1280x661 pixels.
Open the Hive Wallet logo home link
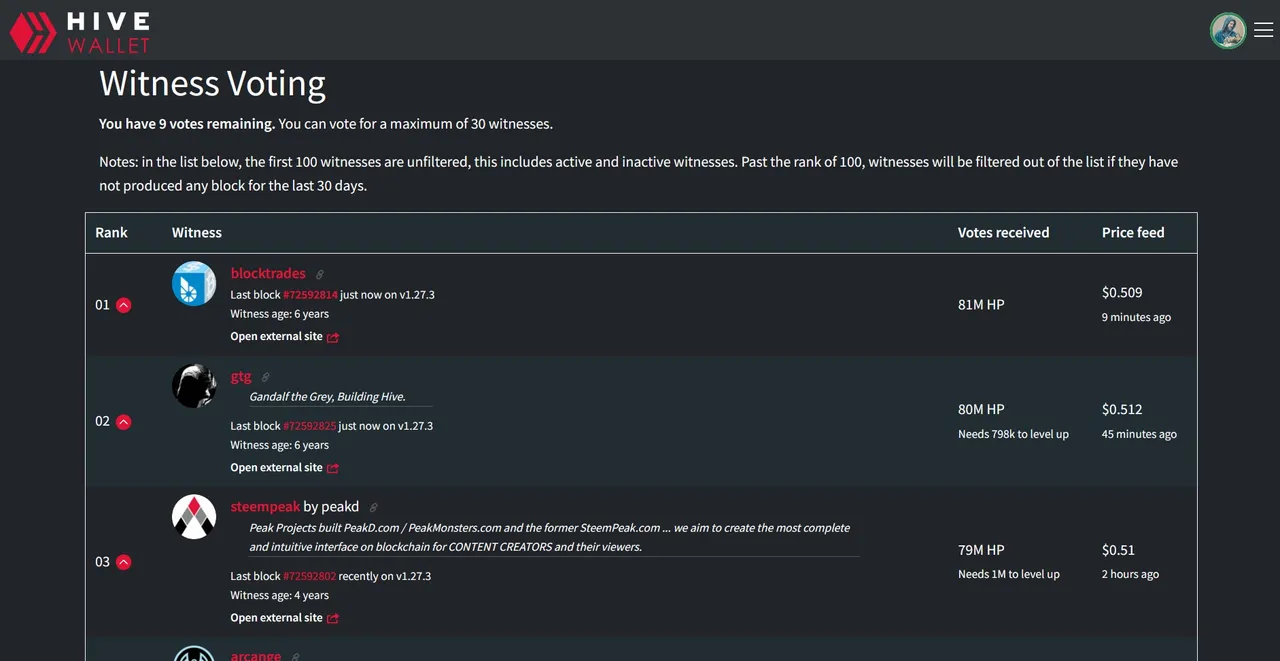pos(79,30)
